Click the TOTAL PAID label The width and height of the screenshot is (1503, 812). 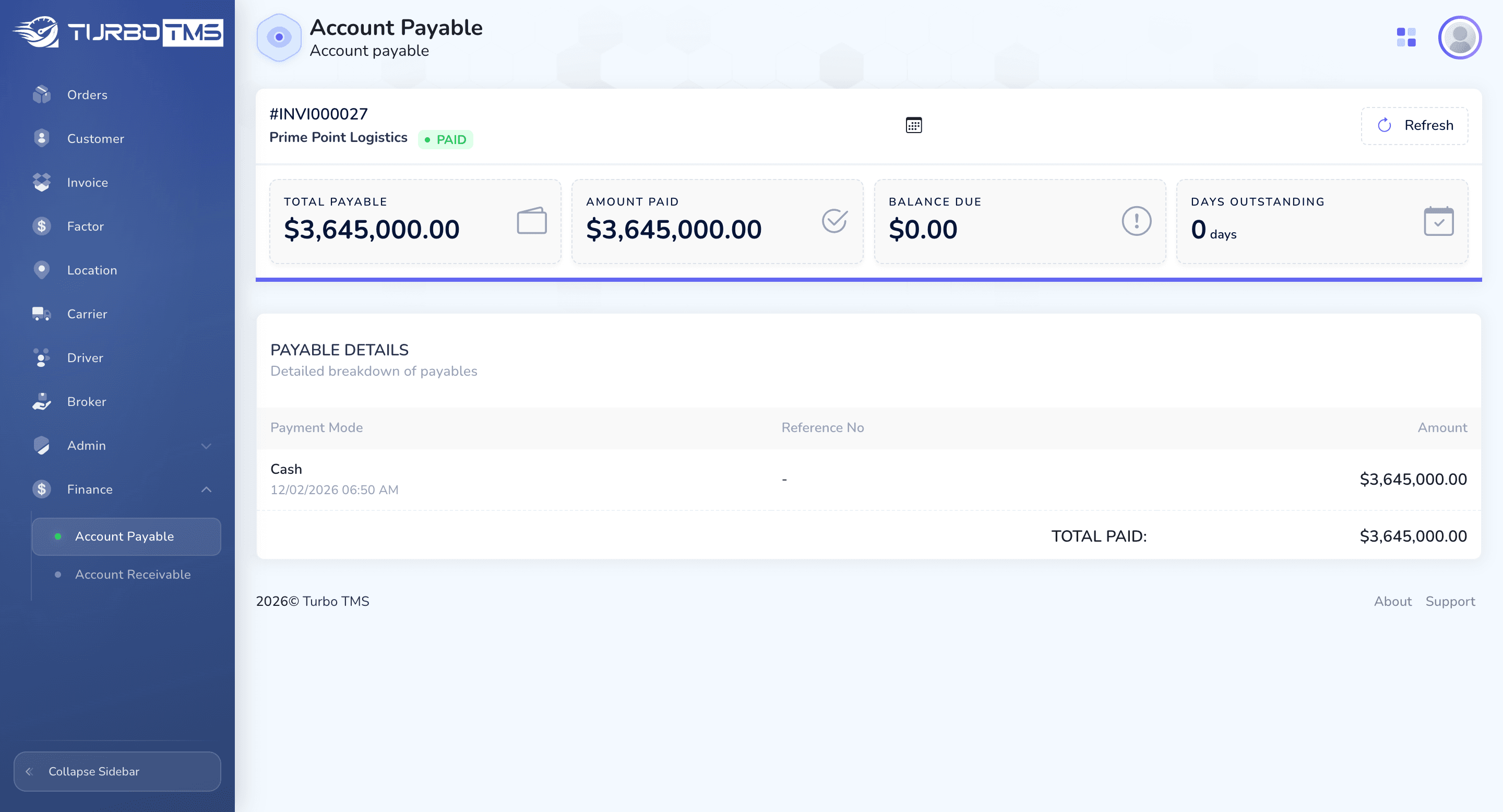point(1099,536)
